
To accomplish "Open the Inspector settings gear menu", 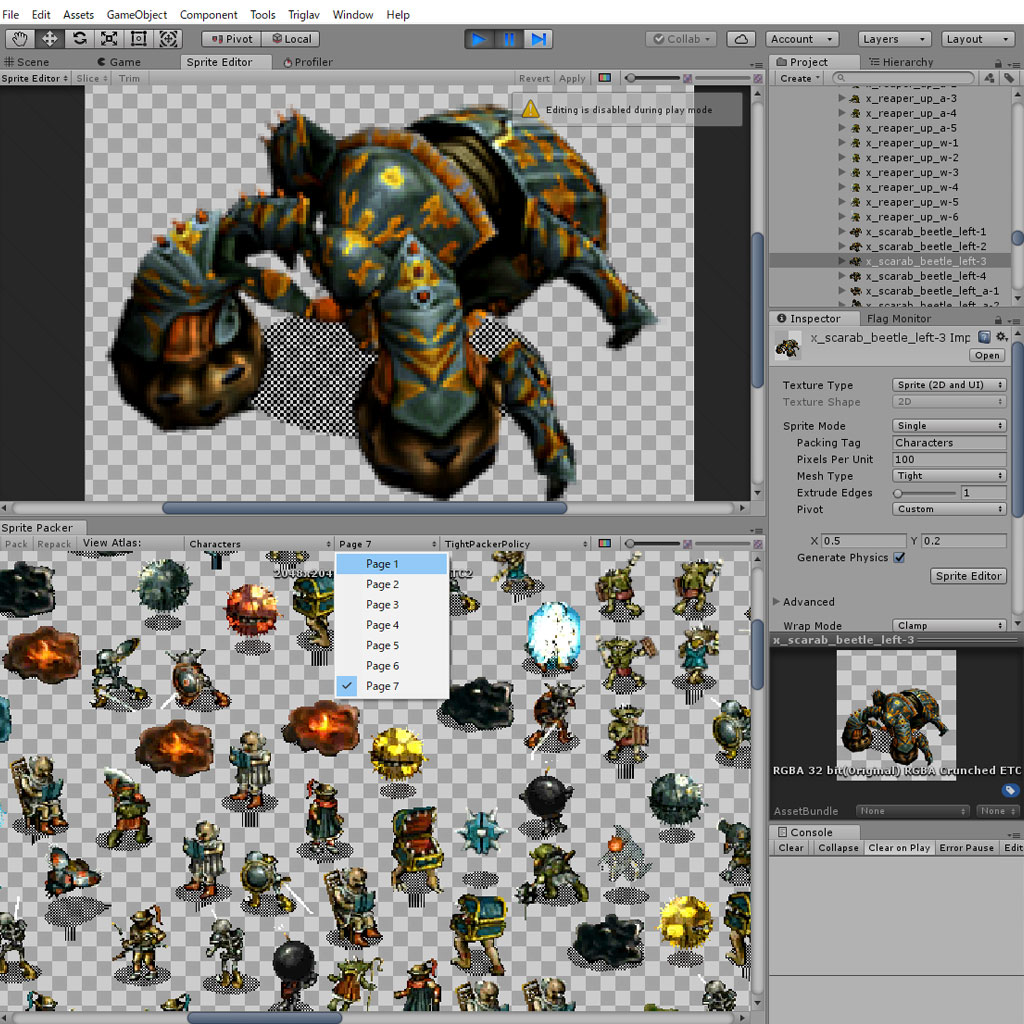I will click(1001, 337).
